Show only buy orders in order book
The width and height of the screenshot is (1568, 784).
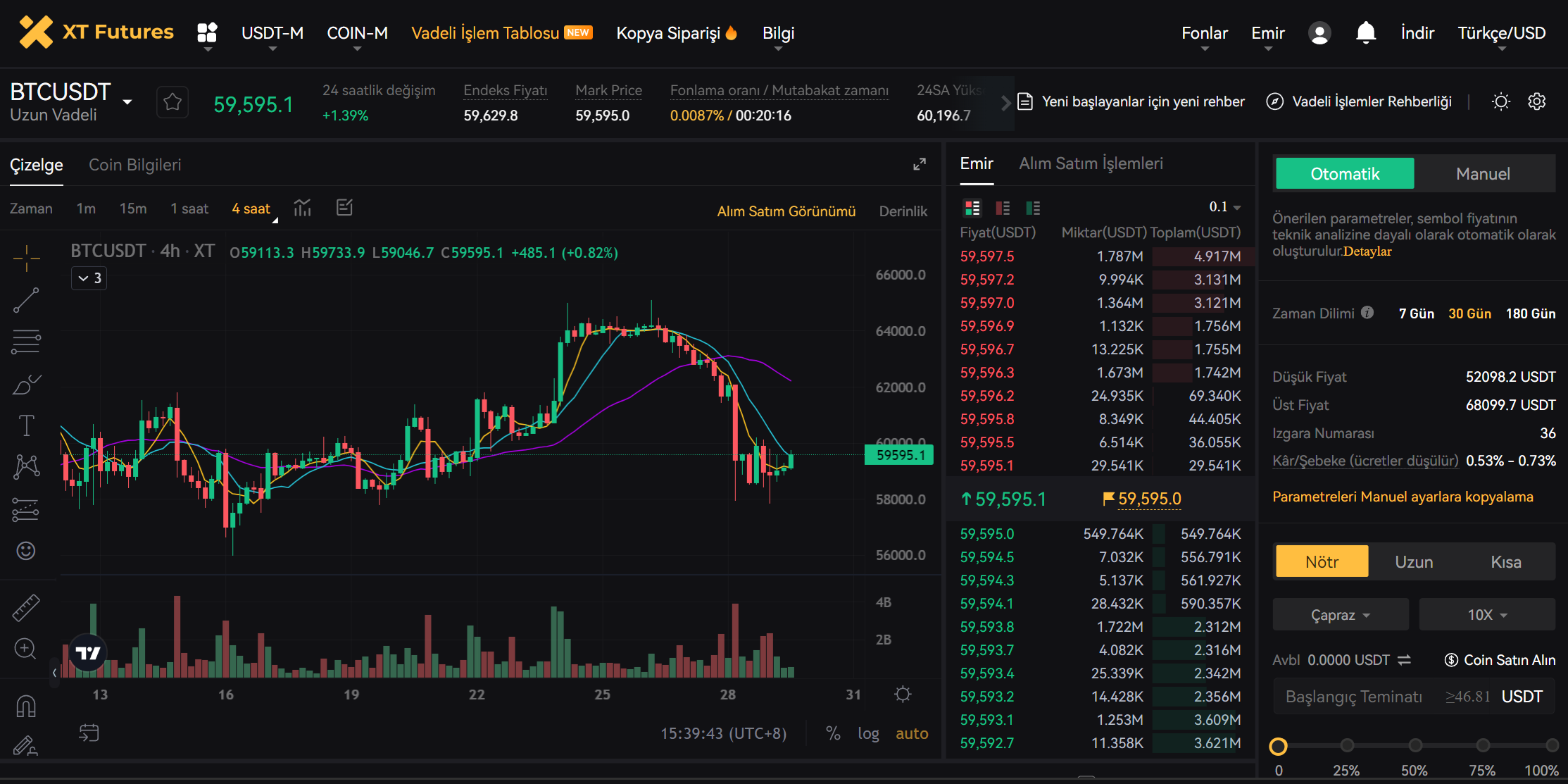1033,208
